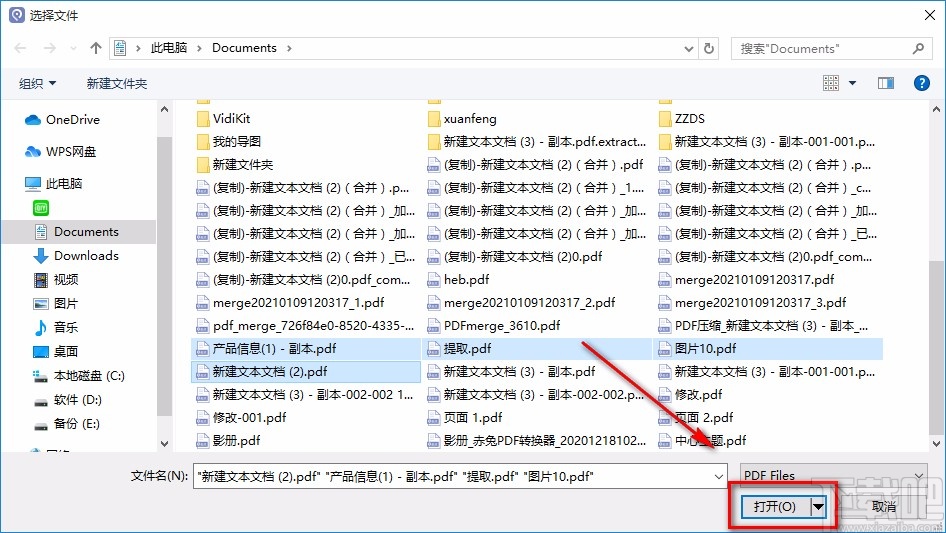Open recent locations dropdown arrow
Viewport: 946px width, 533px height.
[x=74, y=48]
